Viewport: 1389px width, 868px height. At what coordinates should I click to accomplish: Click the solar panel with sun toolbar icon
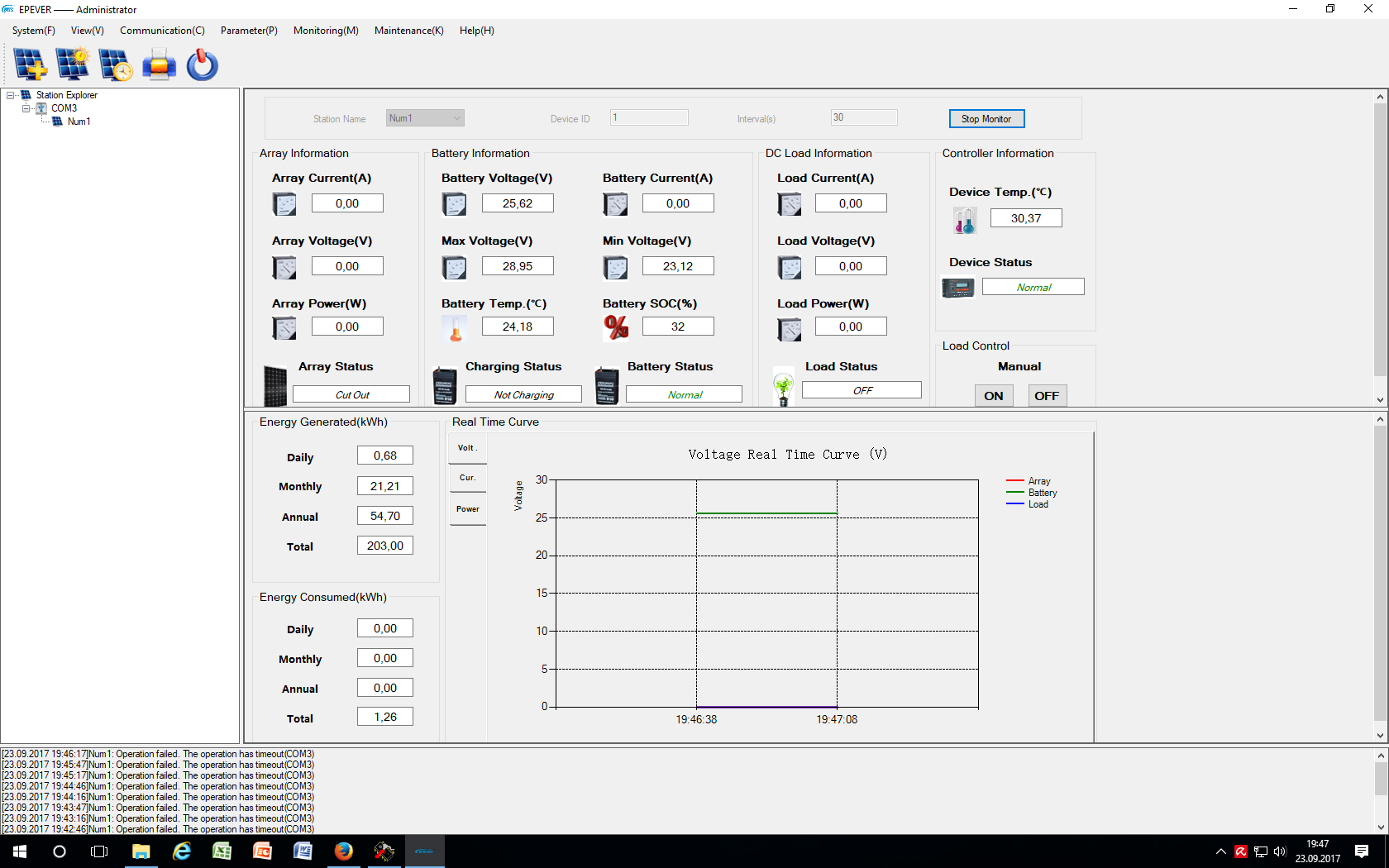pos(73,64)
